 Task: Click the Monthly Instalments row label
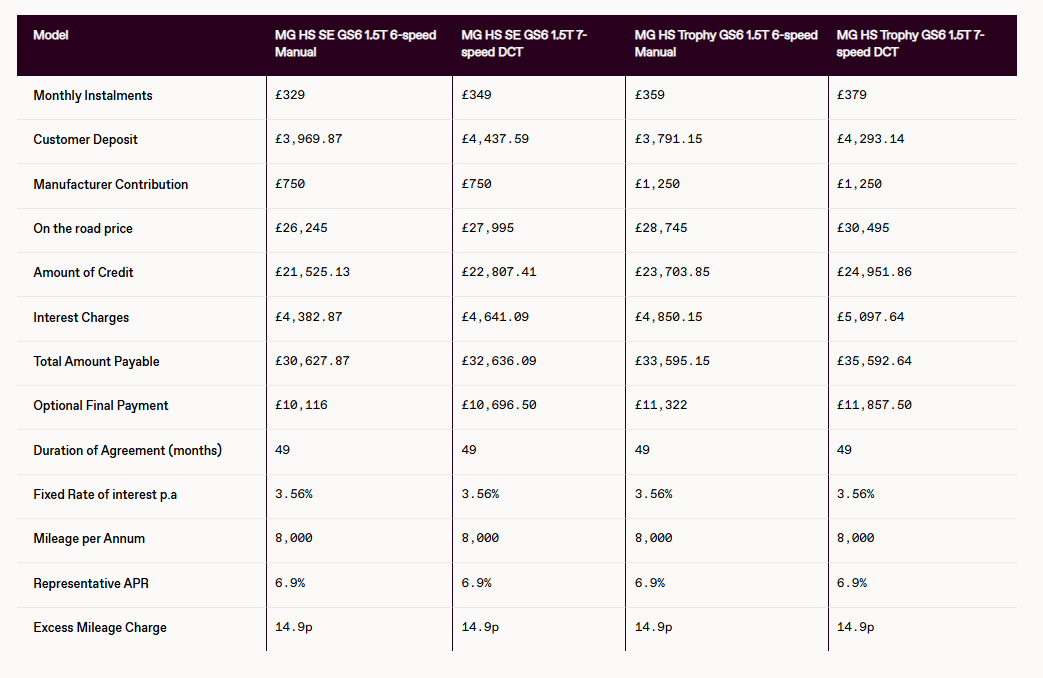(x=93, y=96)
